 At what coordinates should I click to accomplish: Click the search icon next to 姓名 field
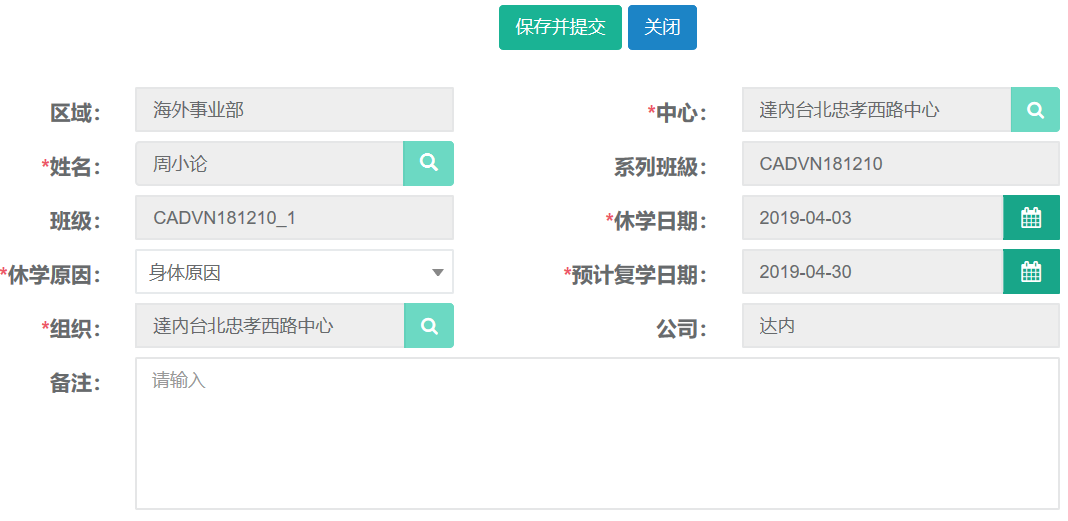point(428,164)
